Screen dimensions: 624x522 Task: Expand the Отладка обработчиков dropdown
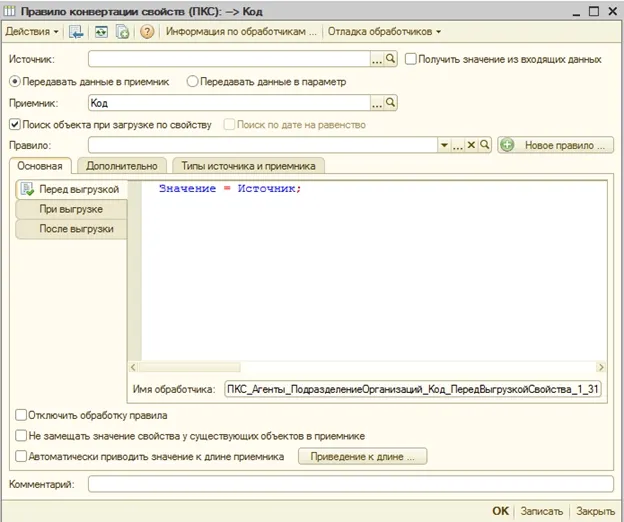click(x=384, y=31)
